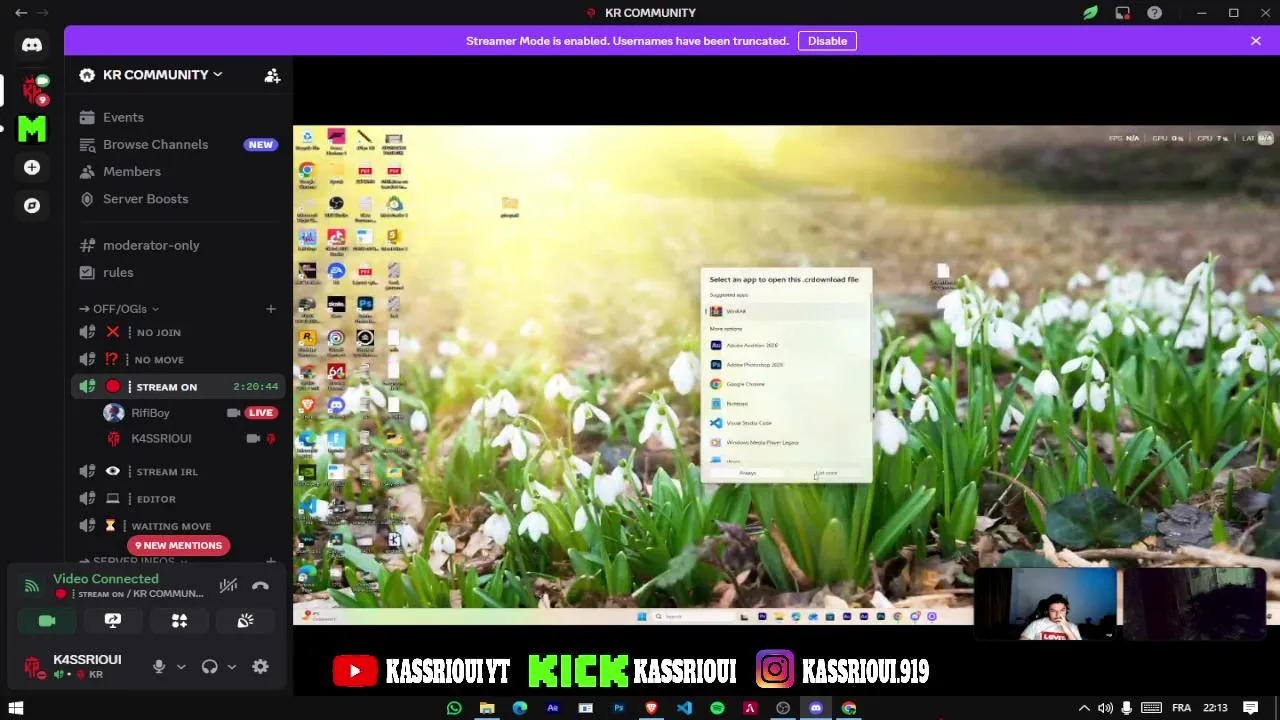The image size is (1280, 720).
Task: Open Google Chrome from the taskbar
Action: point(848,708)
